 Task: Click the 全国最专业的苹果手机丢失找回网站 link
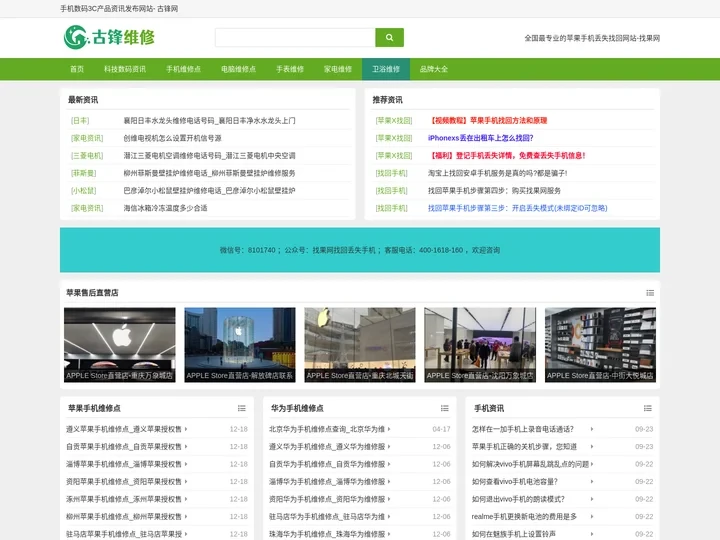point(592,38)
